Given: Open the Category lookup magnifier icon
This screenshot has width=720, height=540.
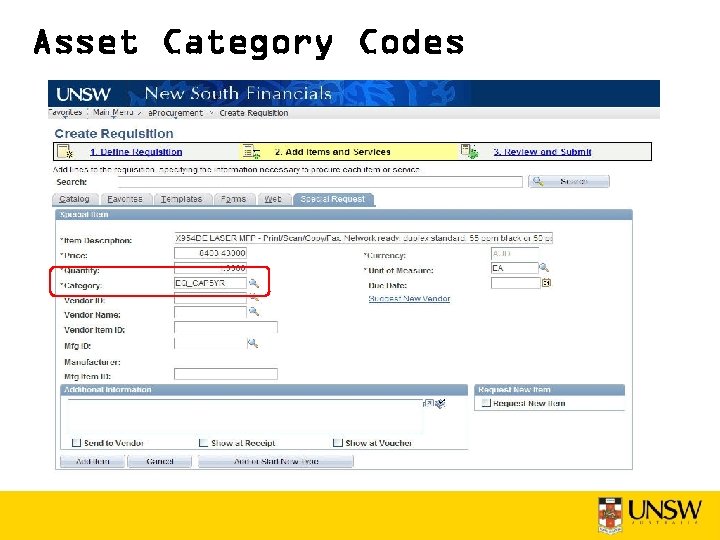Looking at the screenshot, I should coord(253,283).
